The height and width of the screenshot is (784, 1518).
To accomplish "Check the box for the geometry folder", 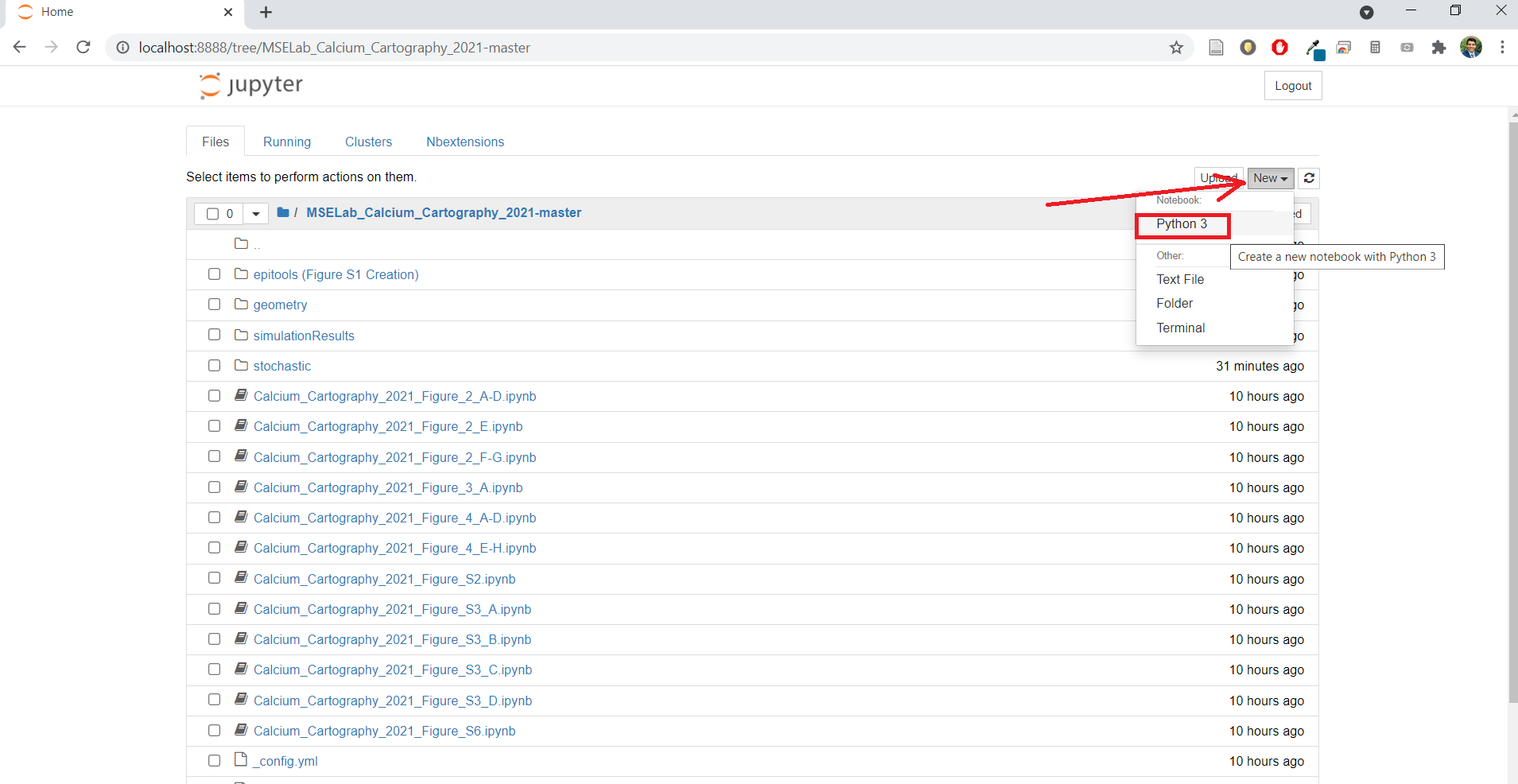I will [x=214, y=305].
